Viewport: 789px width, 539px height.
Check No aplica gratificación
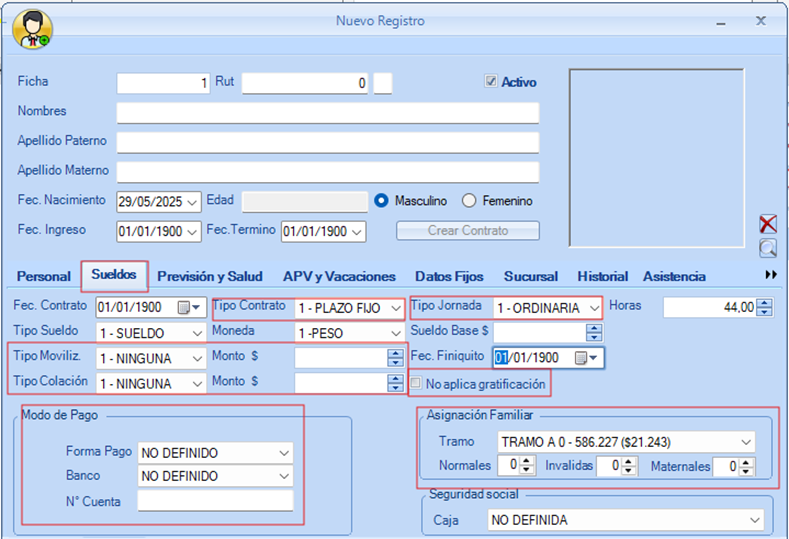417,384
